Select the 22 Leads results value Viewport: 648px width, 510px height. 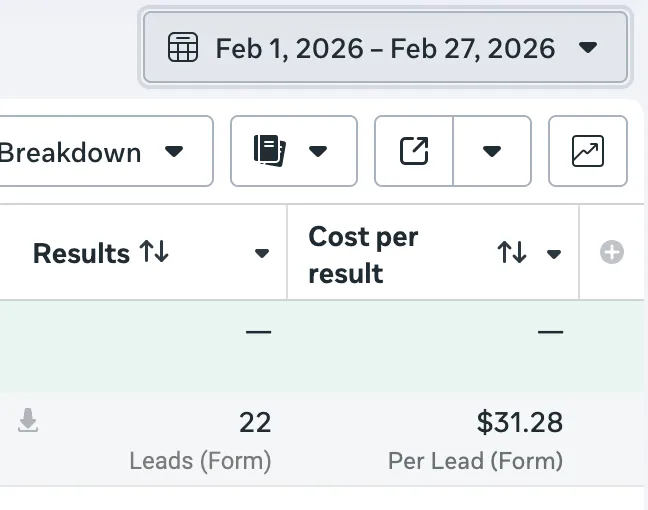255,423
